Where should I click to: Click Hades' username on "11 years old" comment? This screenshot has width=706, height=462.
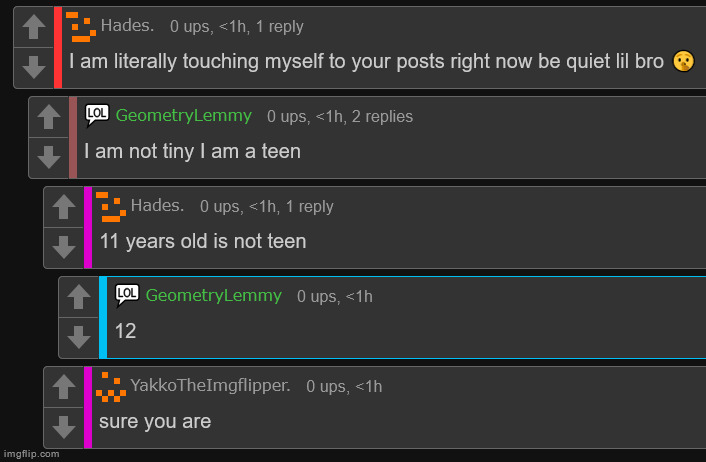point(157,206)
